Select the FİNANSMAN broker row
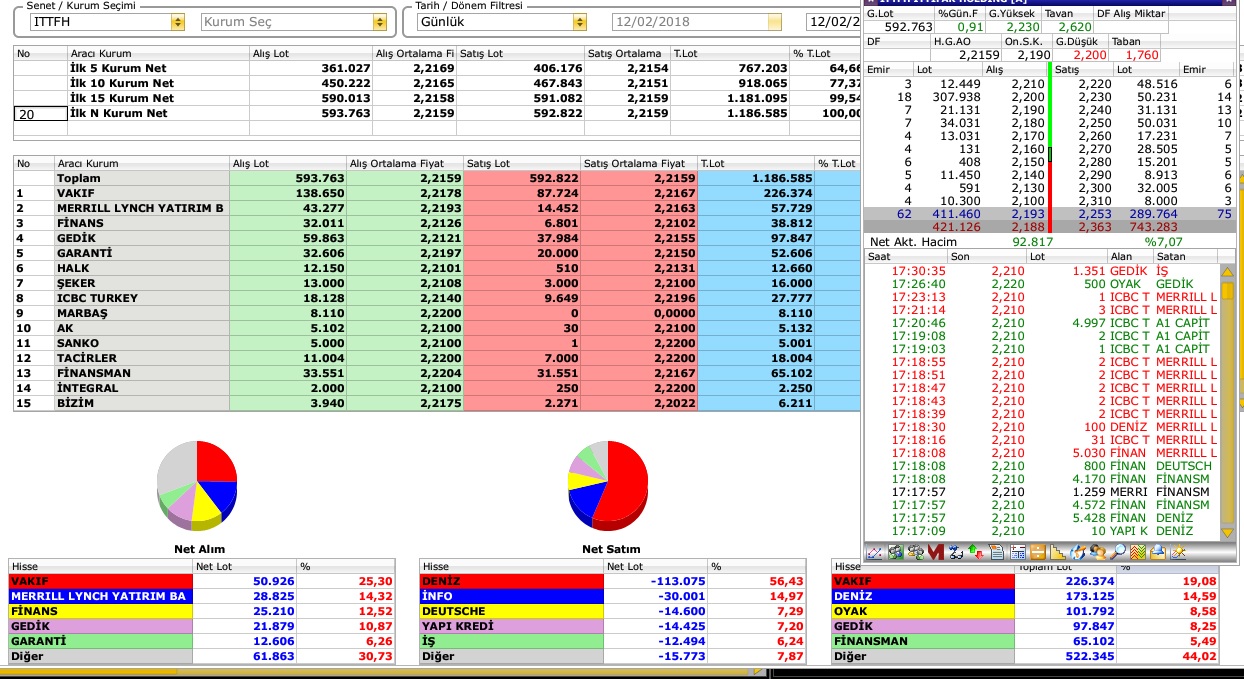1244x679 pixels. pyautogui.click(x=437, y=373)
